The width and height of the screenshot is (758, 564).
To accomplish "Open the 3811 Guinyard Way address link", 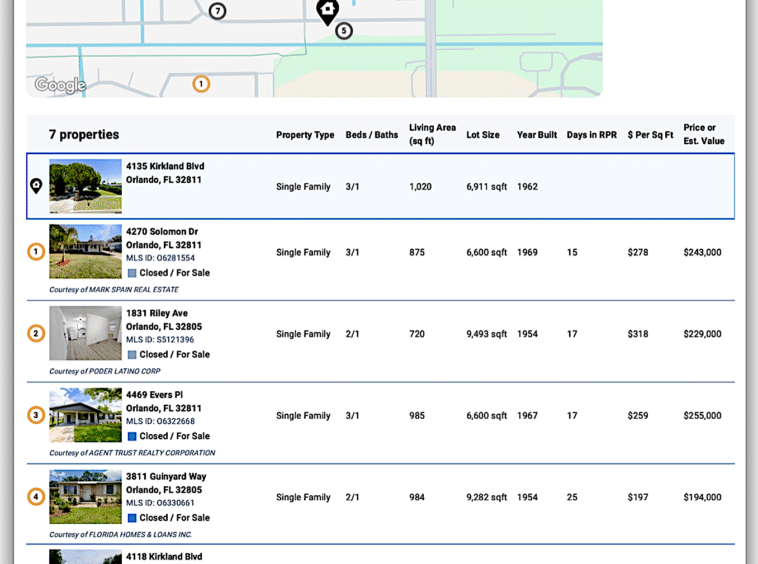I will click(x=166, y=477).
